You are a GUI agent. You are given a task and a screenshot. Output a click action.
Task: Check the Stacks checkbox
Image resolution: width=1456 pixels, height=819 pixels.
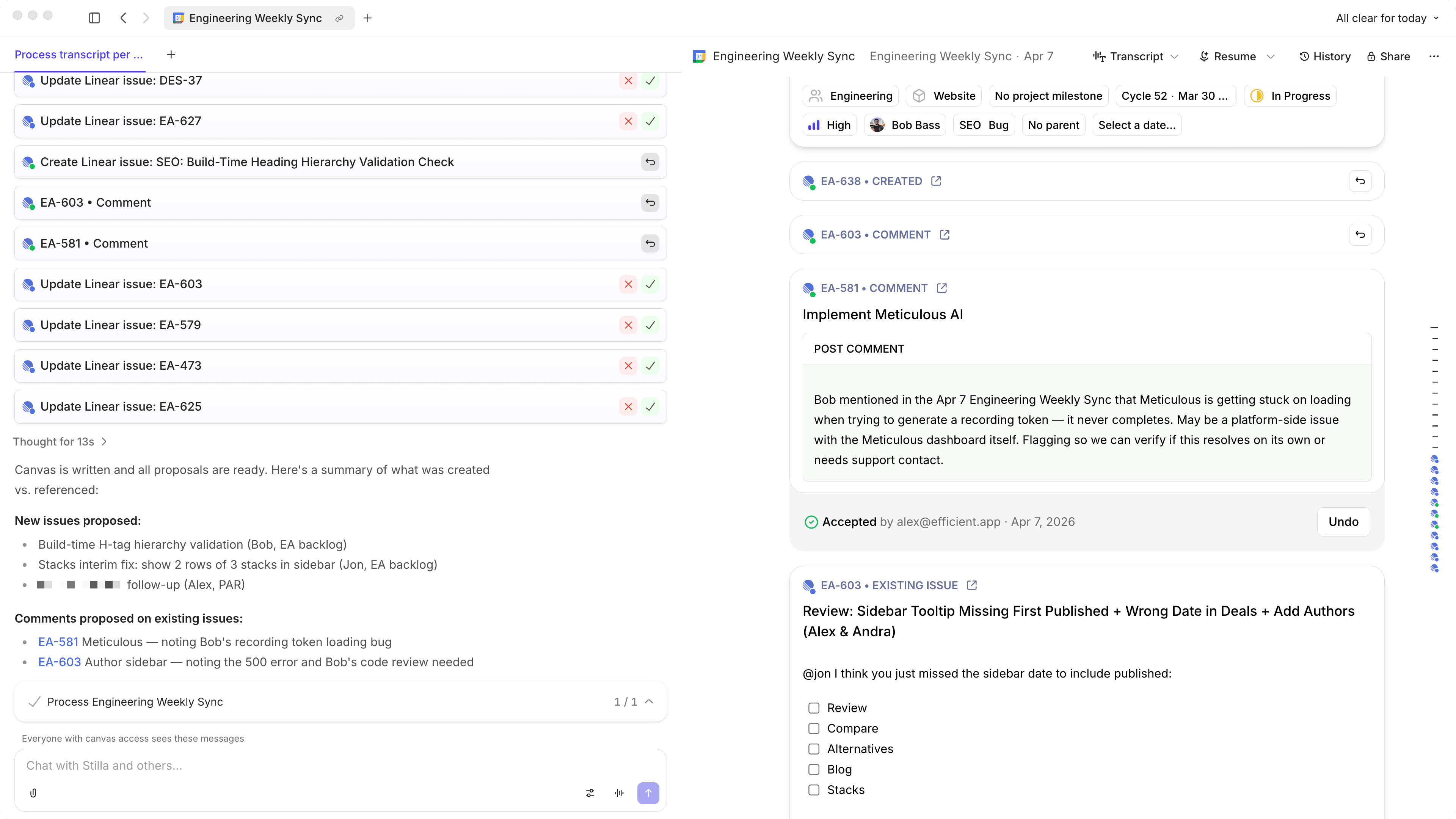click(814, 790)
